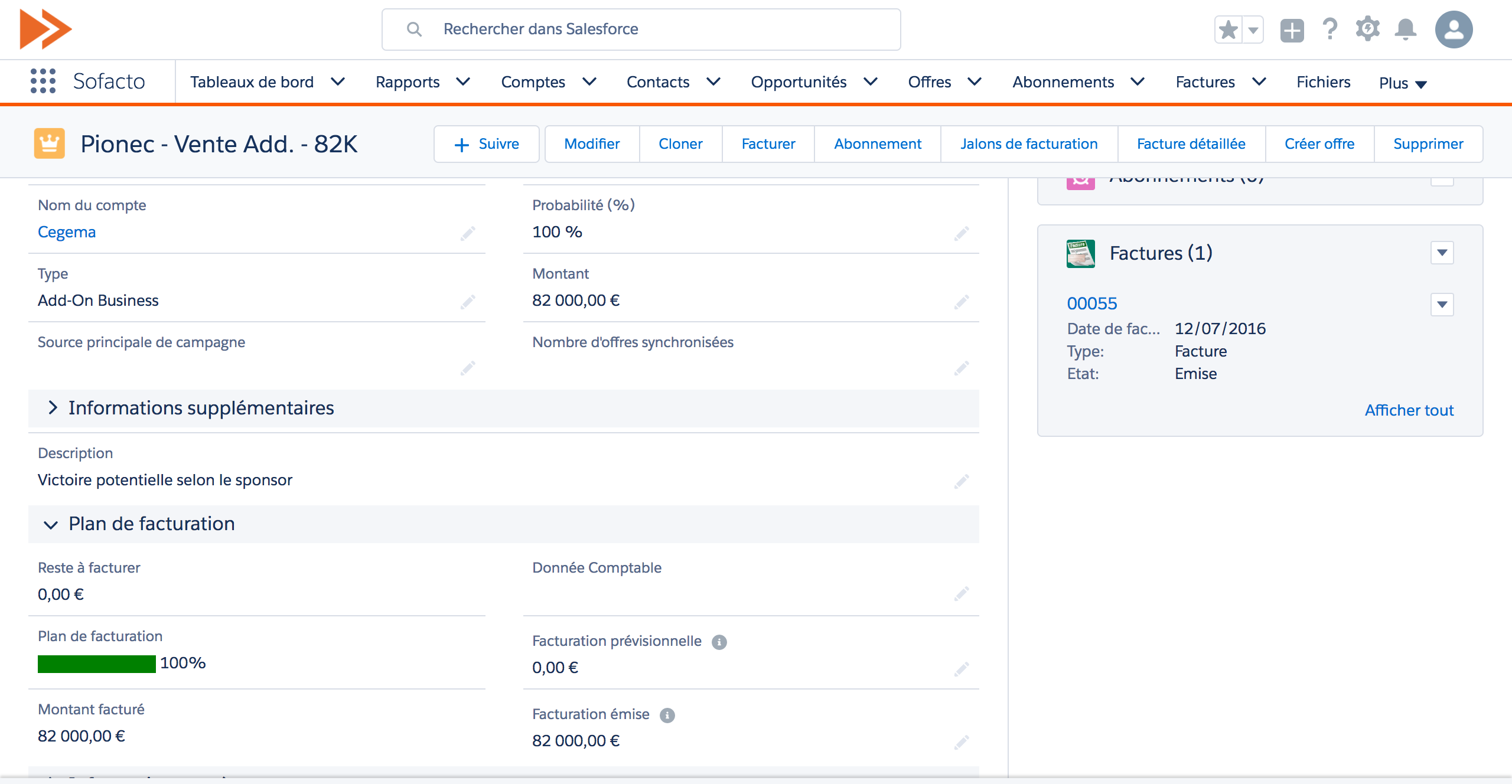Edit the Type field pencil icon
This screenshot has width=1512, height=784.
[x=468, y=302]
